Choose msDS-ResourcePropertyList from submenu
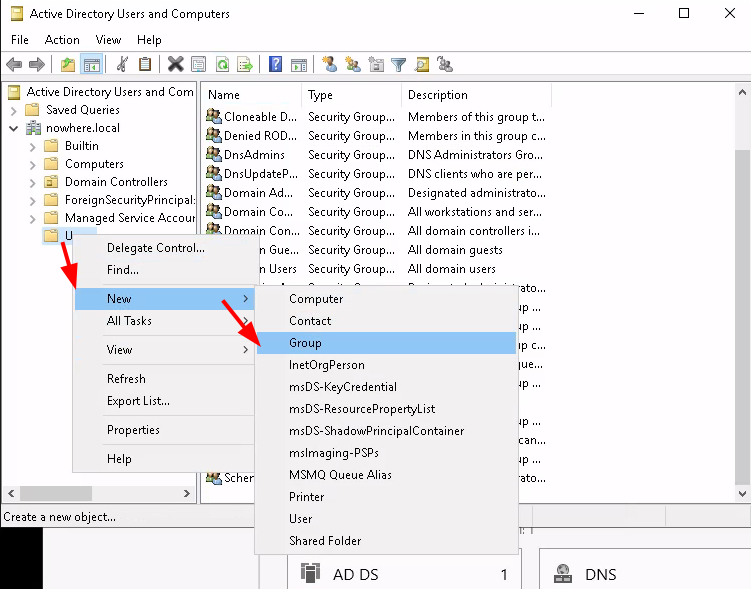This screenshot has width=751, height=589. pyautogui.click(x=387, y=409)
